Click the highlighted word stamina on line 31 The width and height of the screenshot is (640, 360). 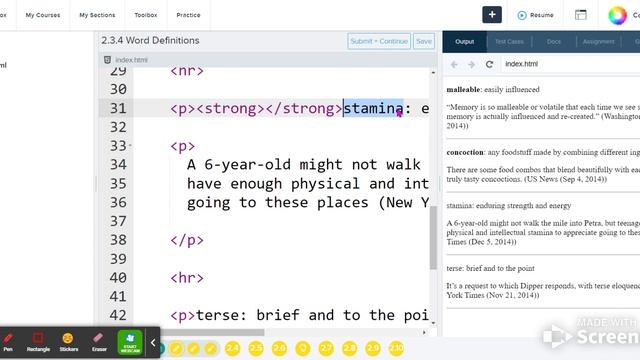coord(373,109)
